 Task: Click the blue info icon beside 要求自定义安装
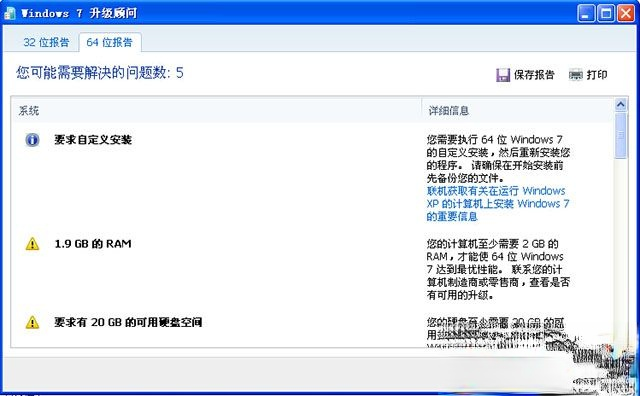point(32,140)
